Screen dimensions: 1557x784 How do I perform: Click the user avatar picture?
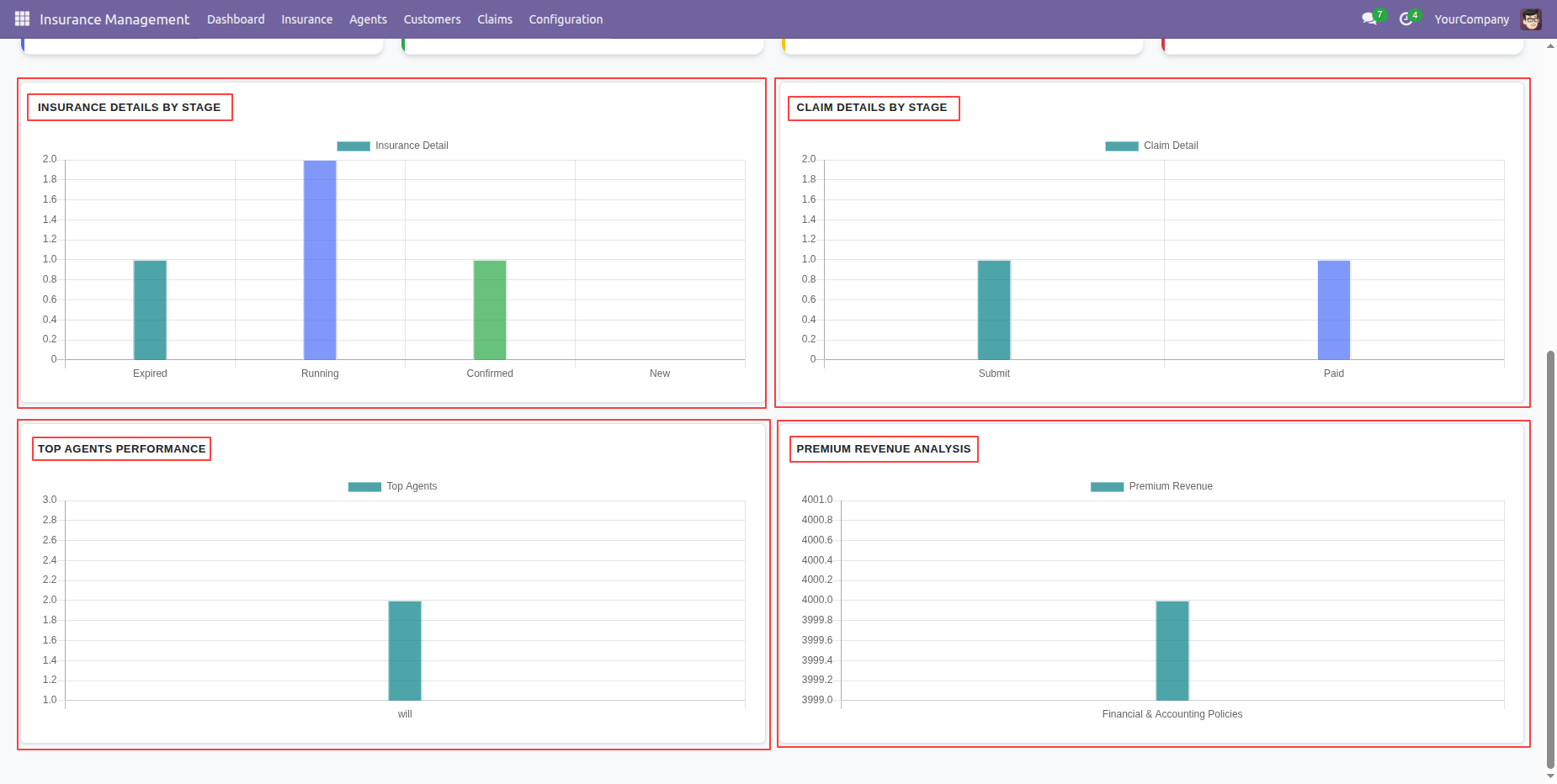(1531, 19)
